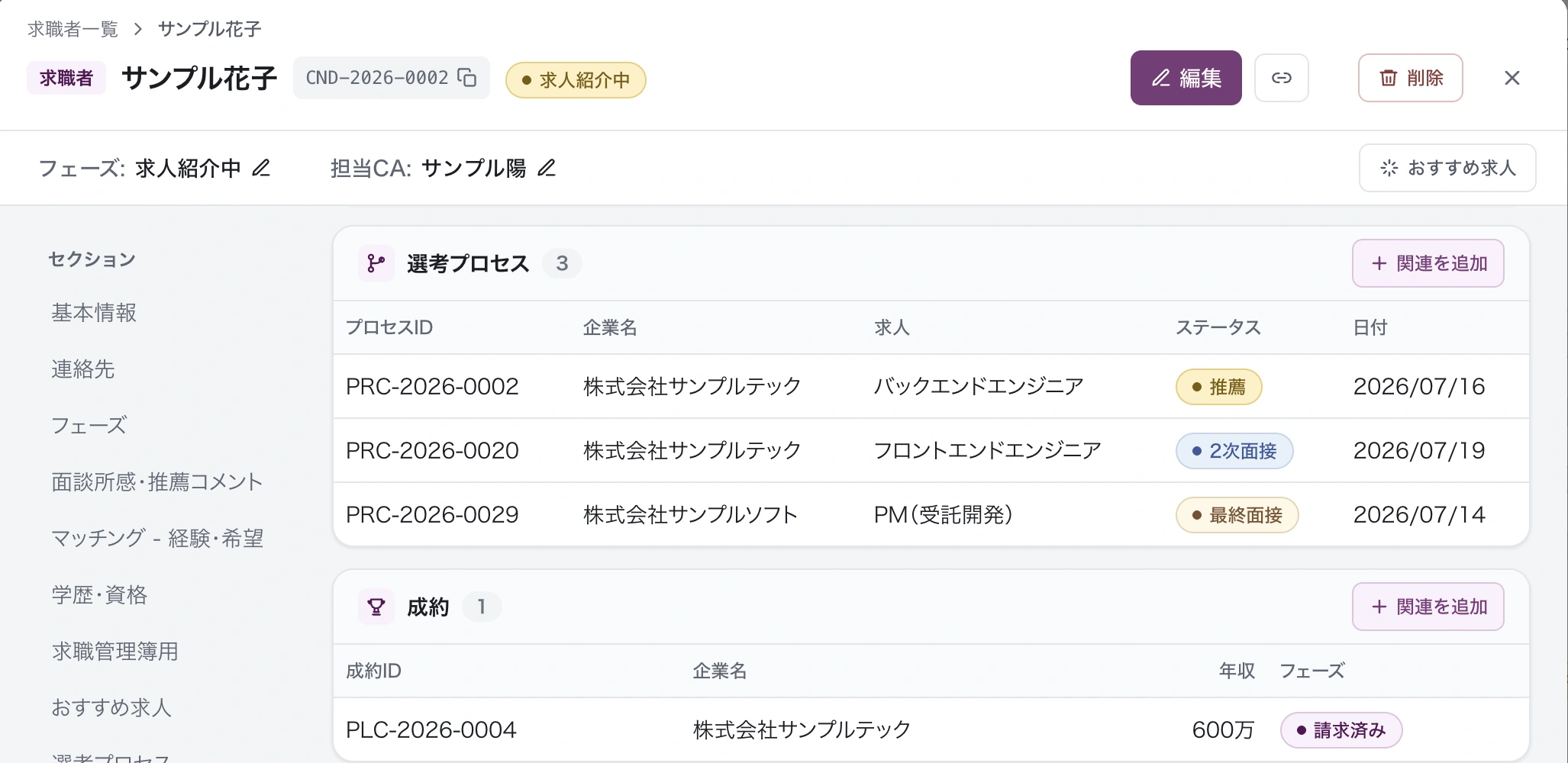
Task: Click the 削除 delete button
Action: pyautogui.click(x=1410, y=78)
